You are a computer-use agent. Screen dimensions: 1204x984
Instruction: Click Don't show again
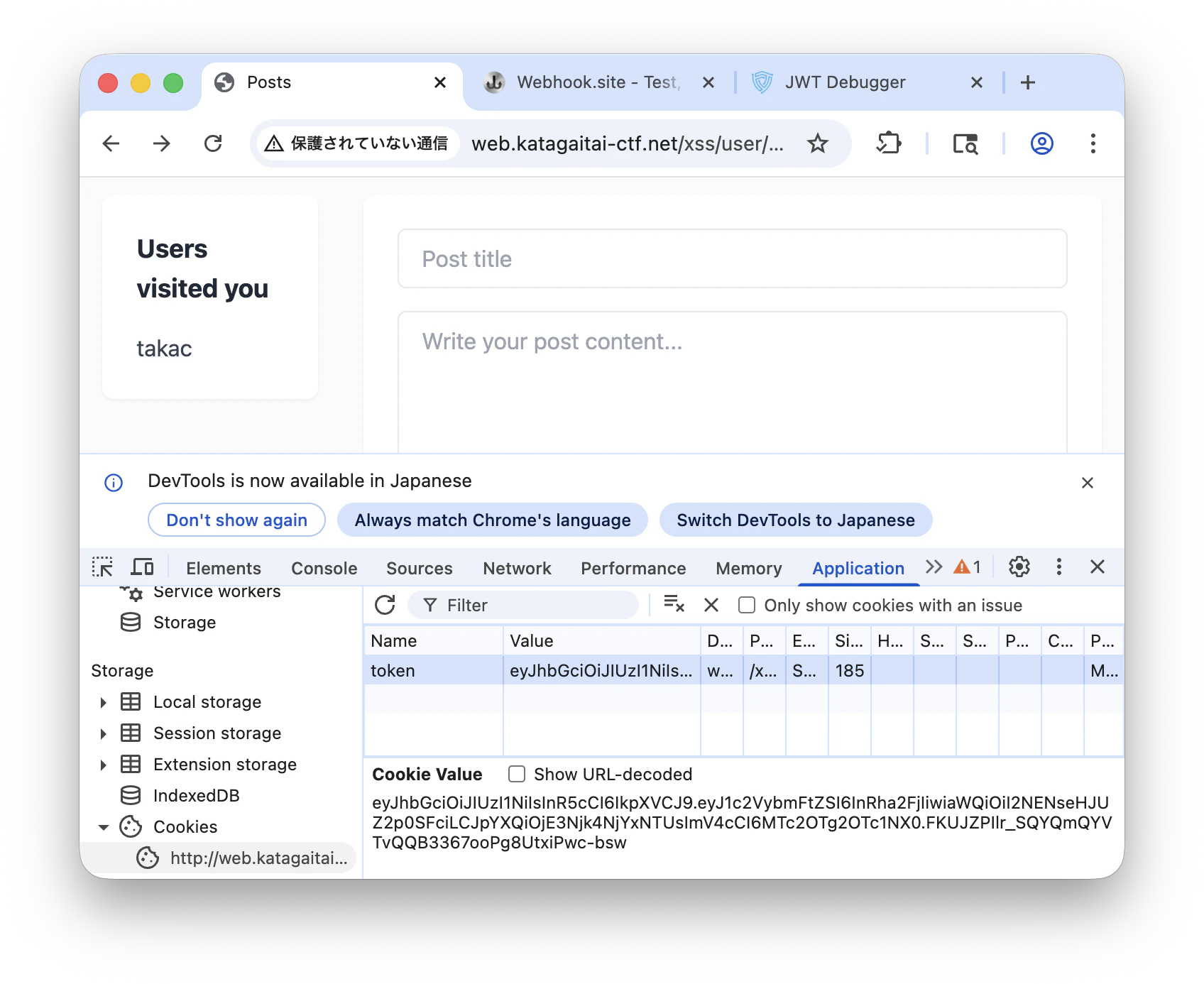click(236, 520)
